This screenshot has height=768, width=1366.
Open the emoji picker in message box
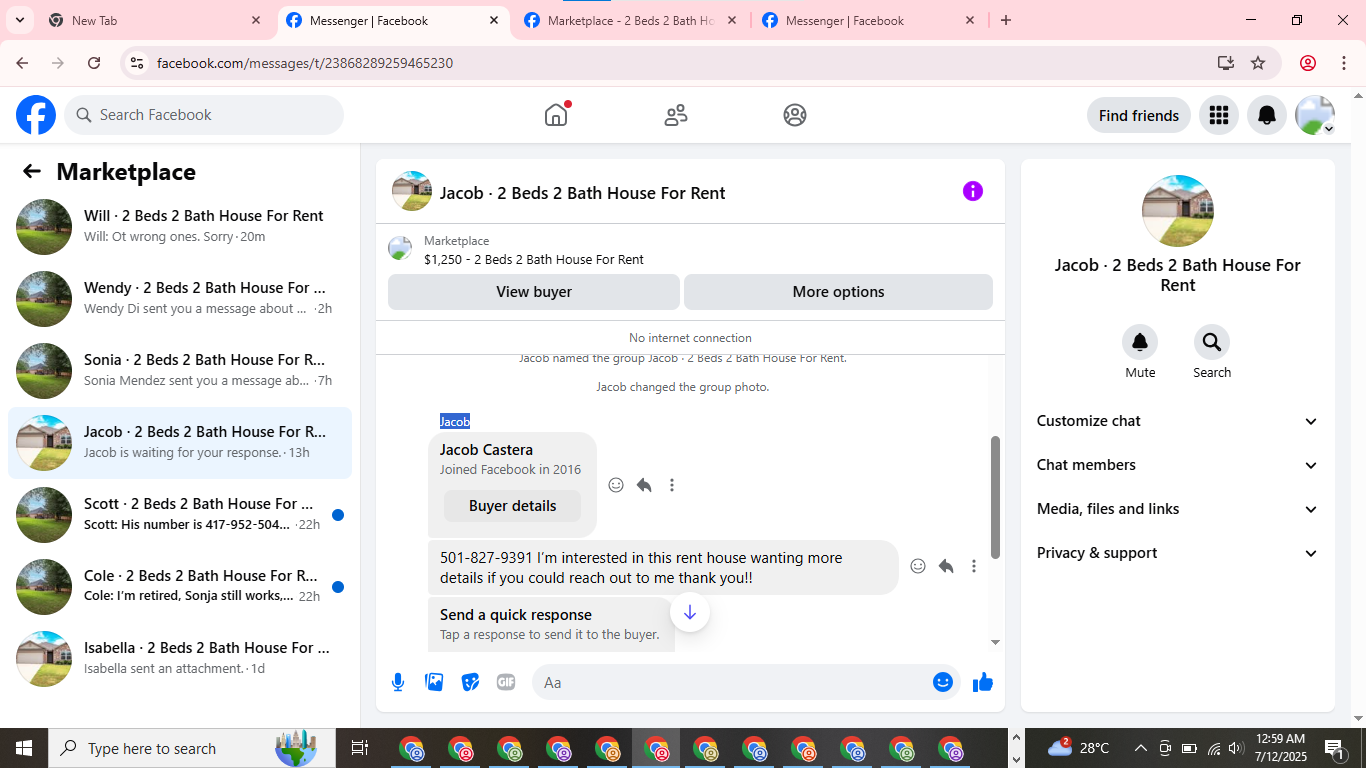[942, 682]
